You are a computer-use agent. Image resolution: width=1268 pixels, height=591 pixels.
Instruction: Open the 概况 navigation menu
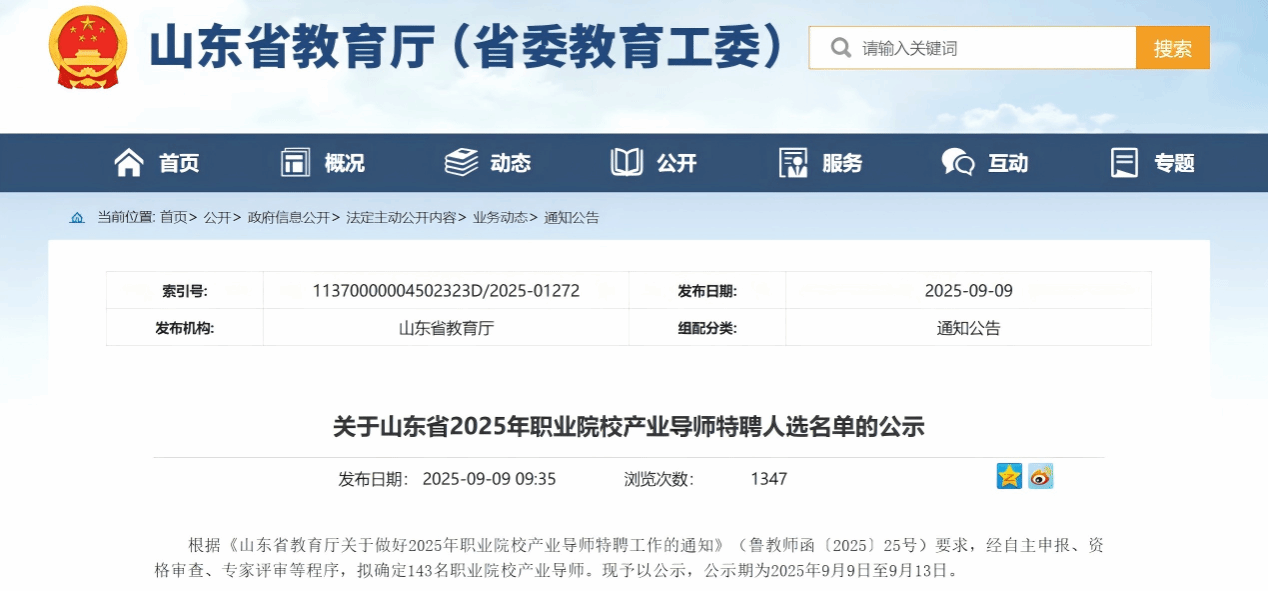point(344,163)
